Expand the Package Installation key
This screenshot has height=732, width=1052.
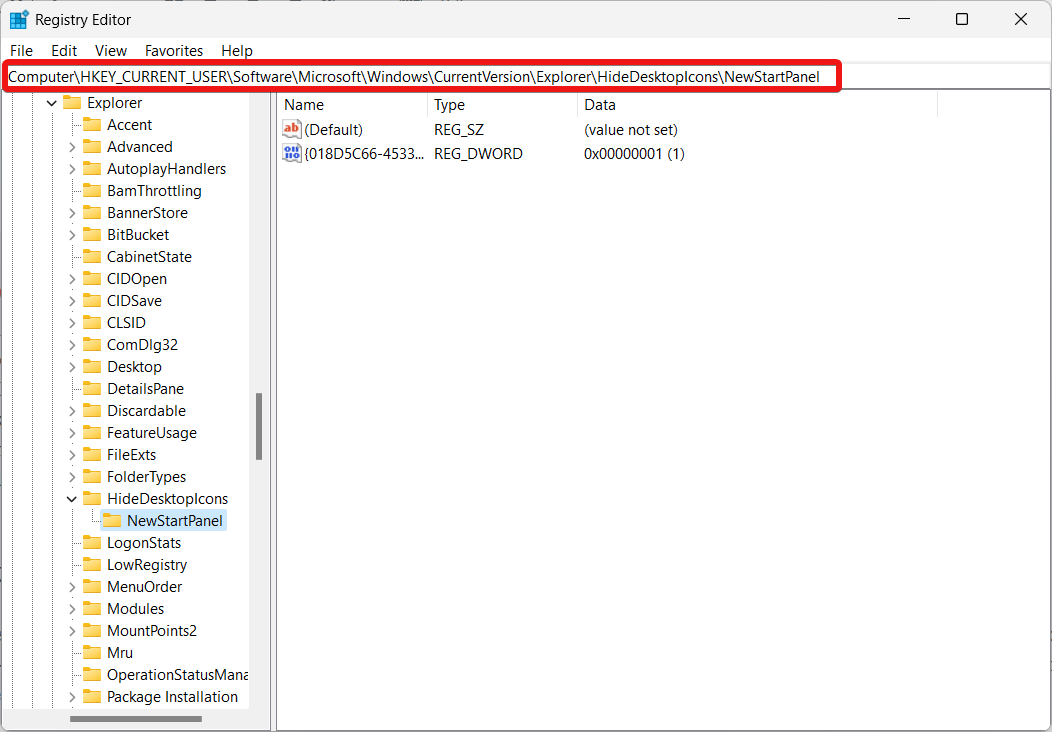tap(72, 697)
